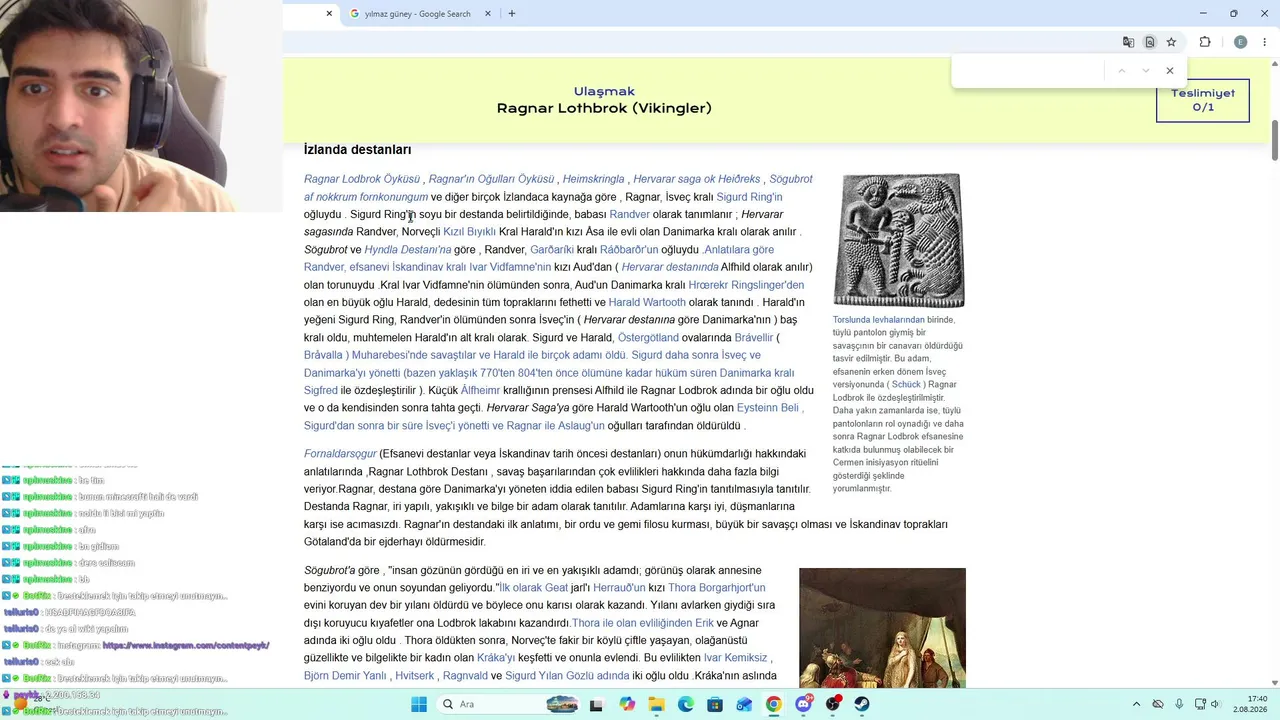Open the Torslunda levhalarından caption link
The width and height of the screenshot is (1280, 720).
879,320
